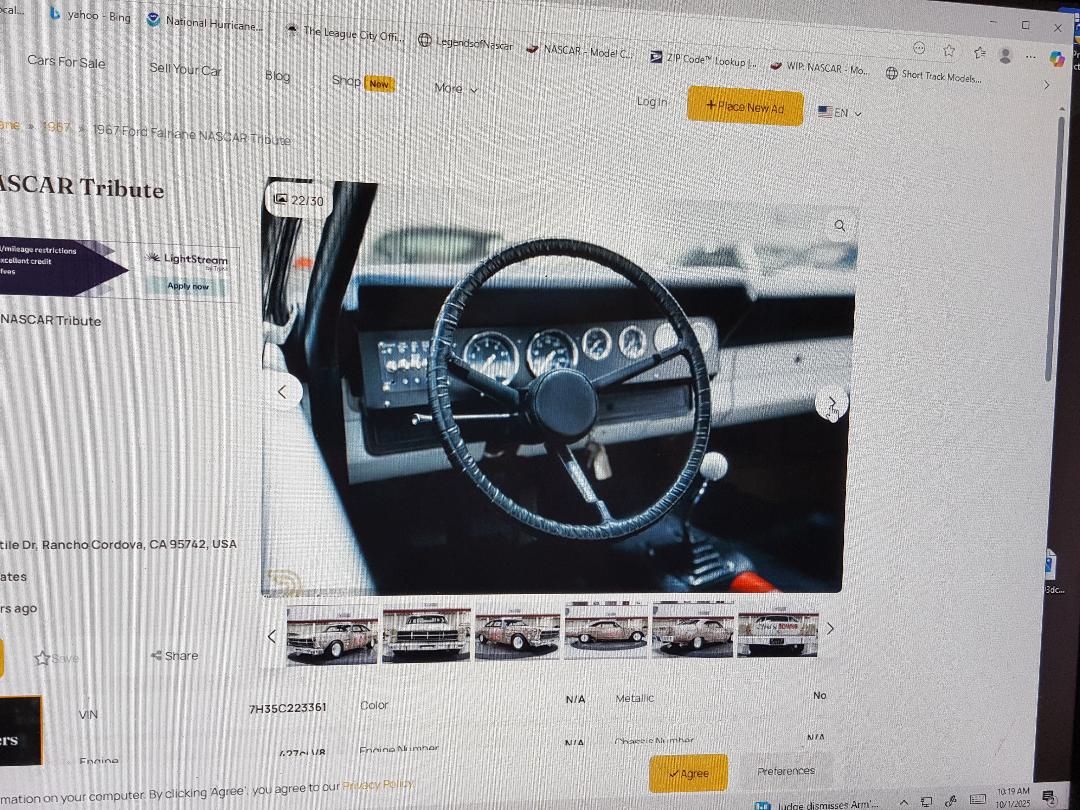Open the browser favorites list icon
The width and height of the screenshot is (1080, 810).
click(x=979, y=52)
